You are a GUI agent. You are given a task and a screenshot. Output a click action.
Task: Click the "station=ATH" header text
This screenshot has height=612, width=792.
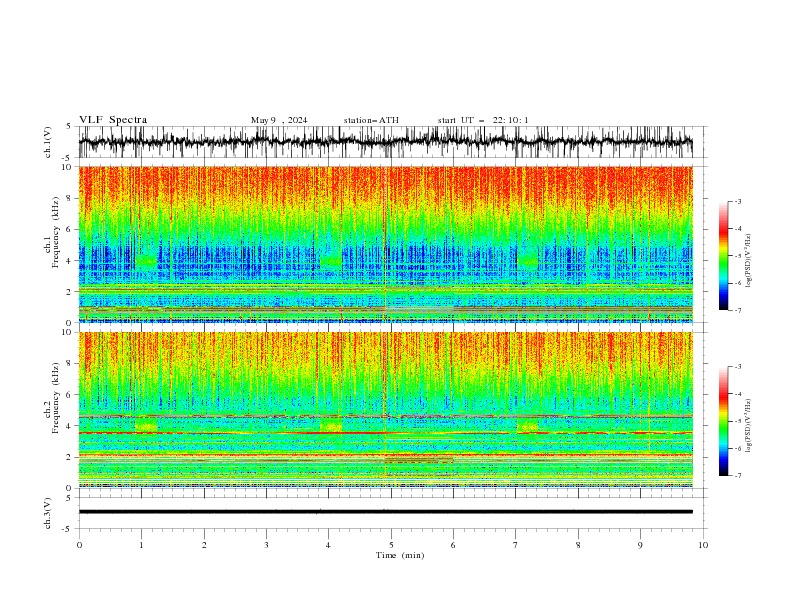coord(371,120)
